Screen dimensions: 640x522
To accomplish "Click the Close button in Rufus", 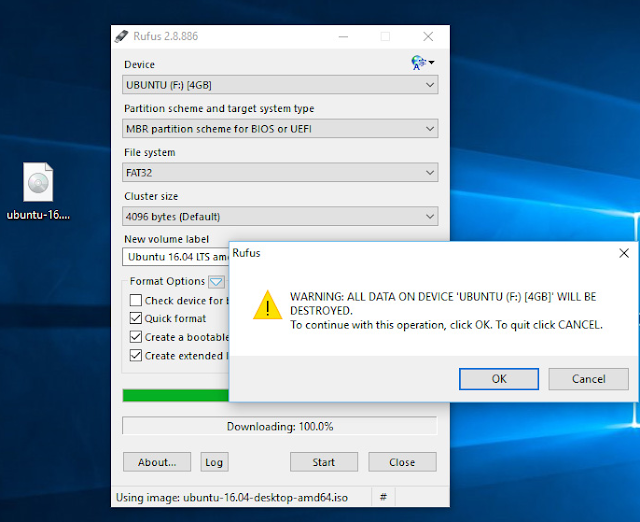I will pyautogui.click(x=402, y=462).
